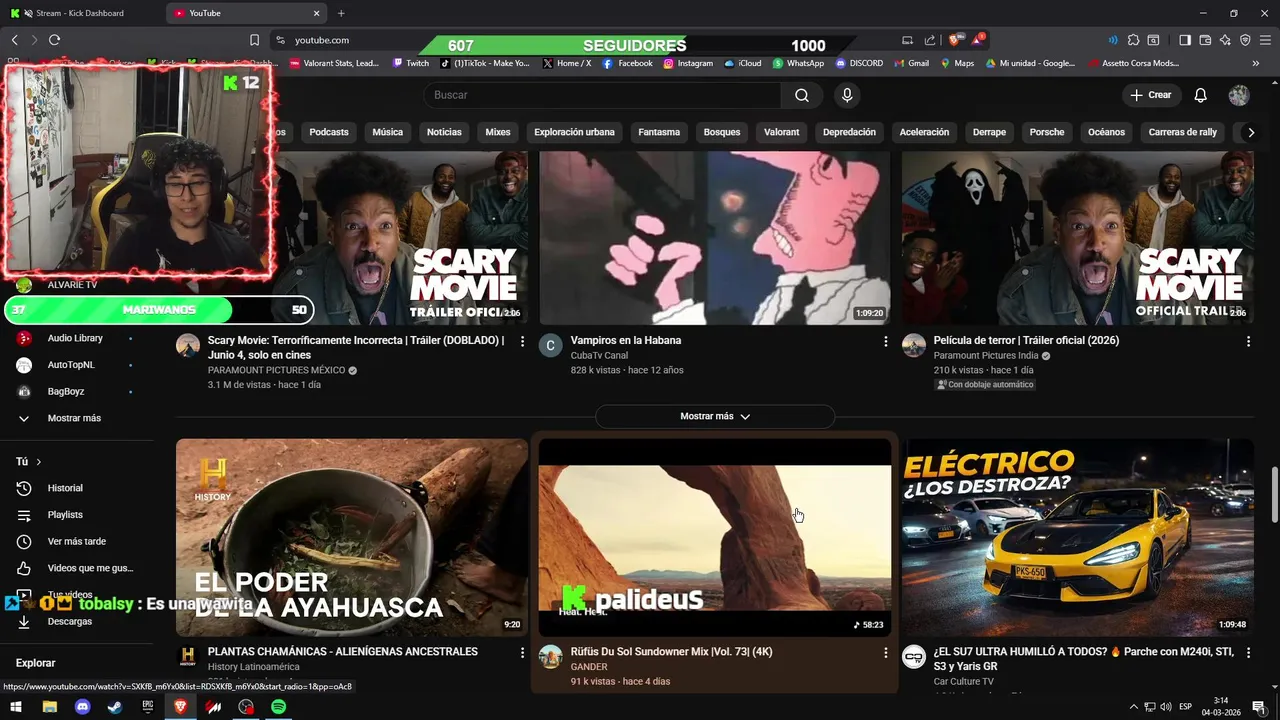Open browser extensions puzzle icon
This screenshot has width=1280, height=720.
click(1133, 40)
